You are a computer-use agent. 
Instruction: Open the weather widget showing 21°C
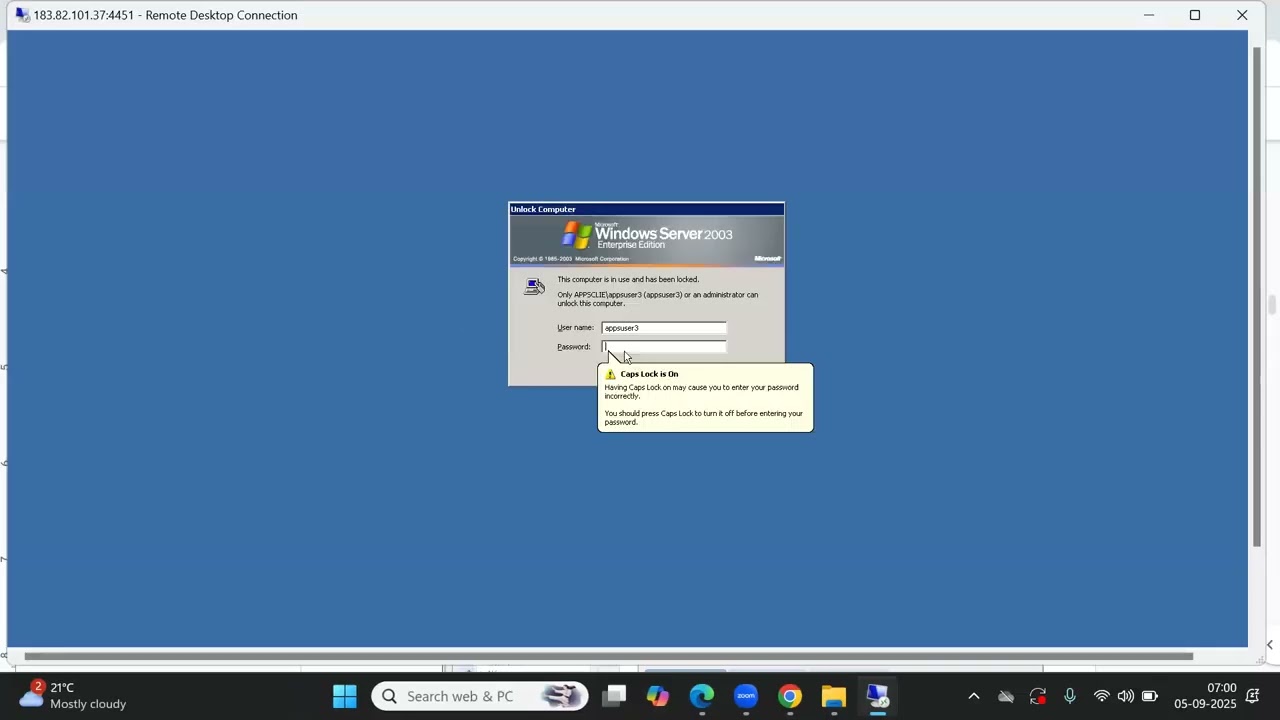point(74,695)
